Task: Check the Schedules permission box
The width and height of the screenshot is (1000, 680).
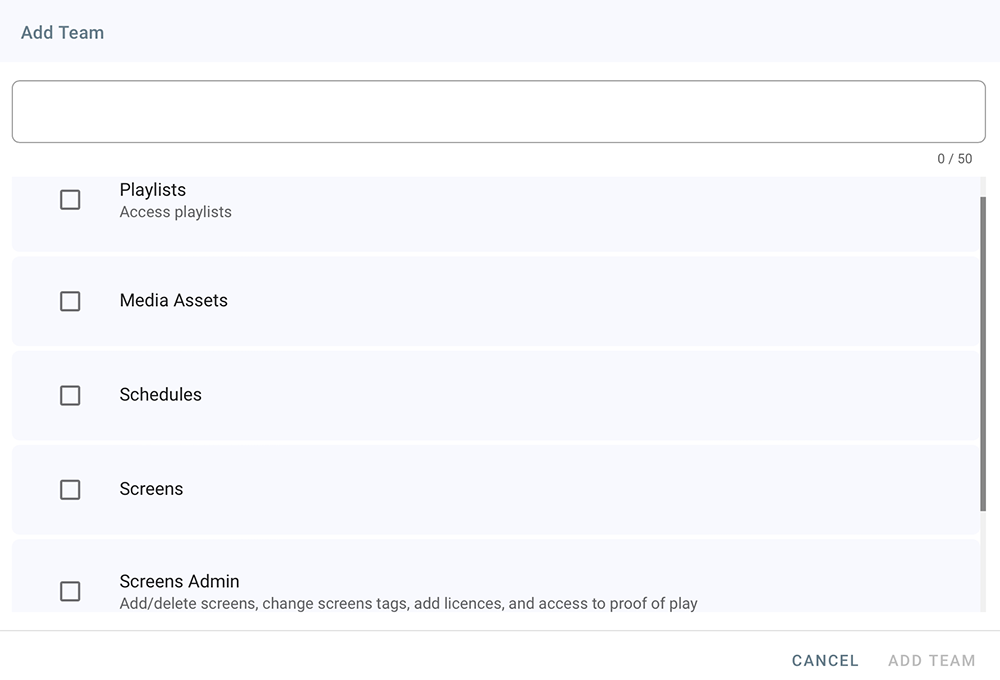Action: [x=70, y=396]
